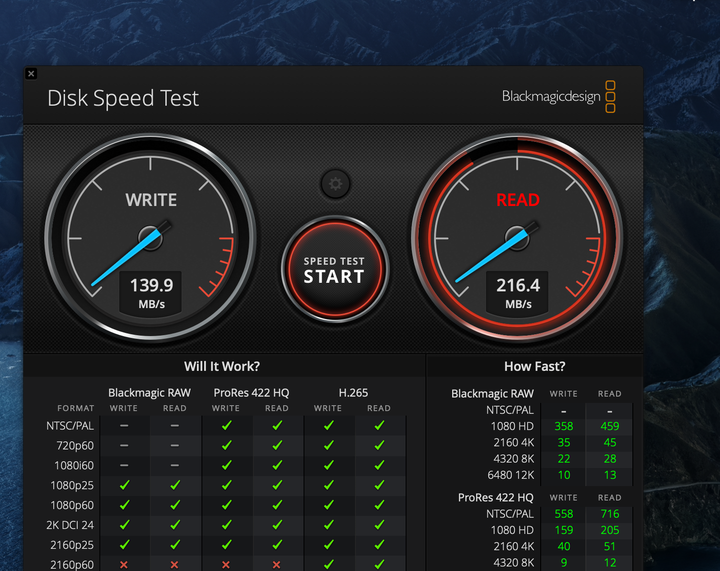Click H.265 read checkmark for 720p60

[379, 446]
